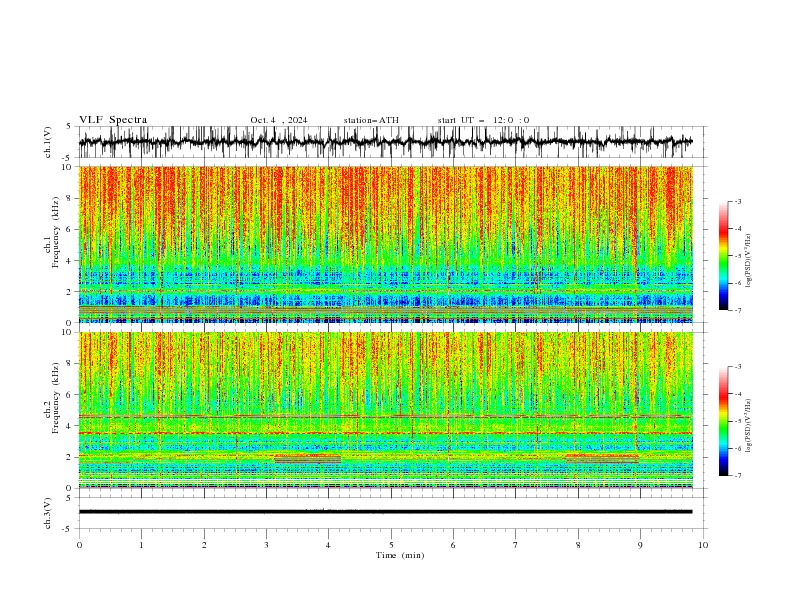The height and width of the screenshot is (612, 792).
Task: Click the "-7" tick on ch.2 colorbar
Action: click(738, 475)
